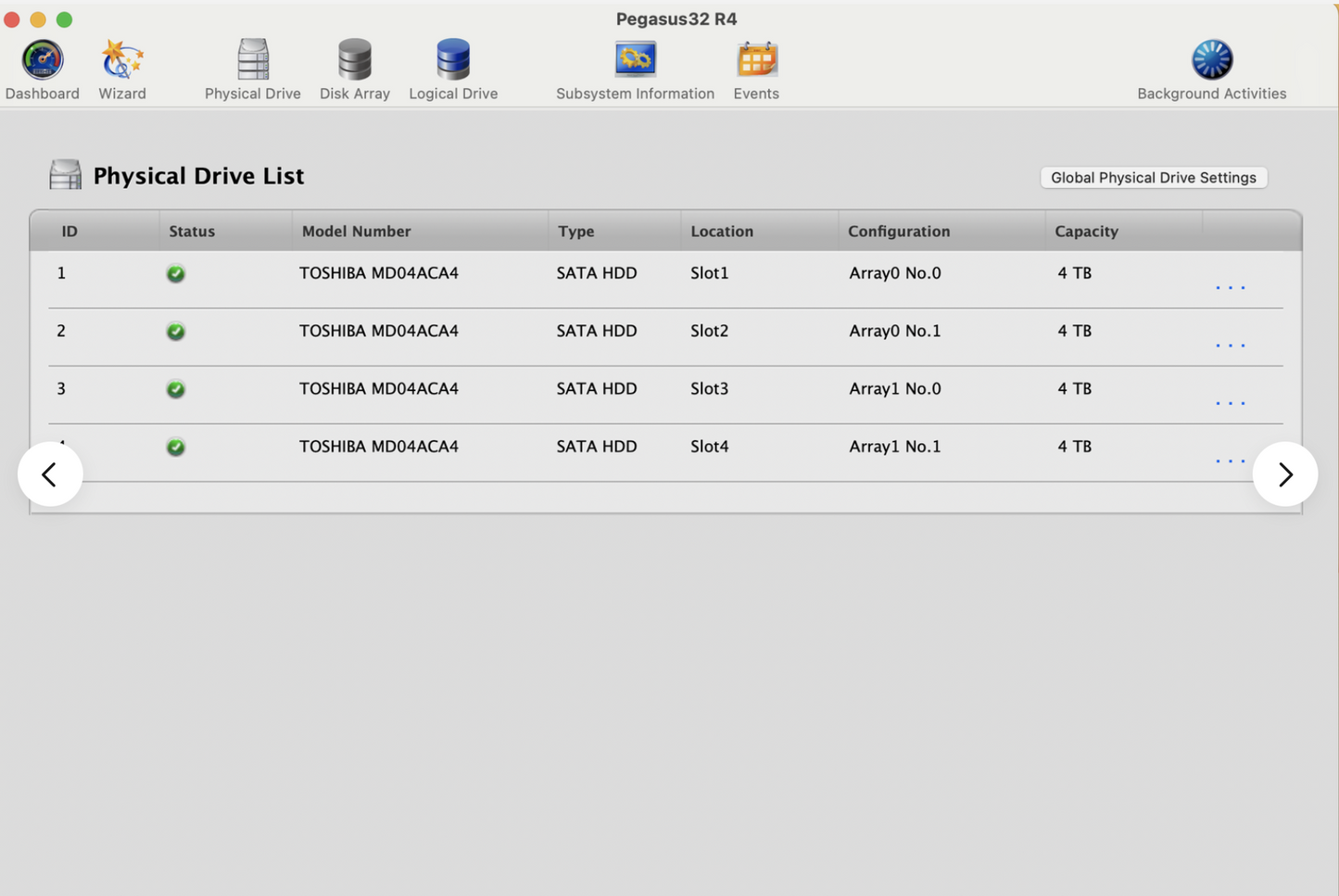The image size is (1339, 896).
Task: Click Global Physical Drive Settings button
Action: (1153, 178)
